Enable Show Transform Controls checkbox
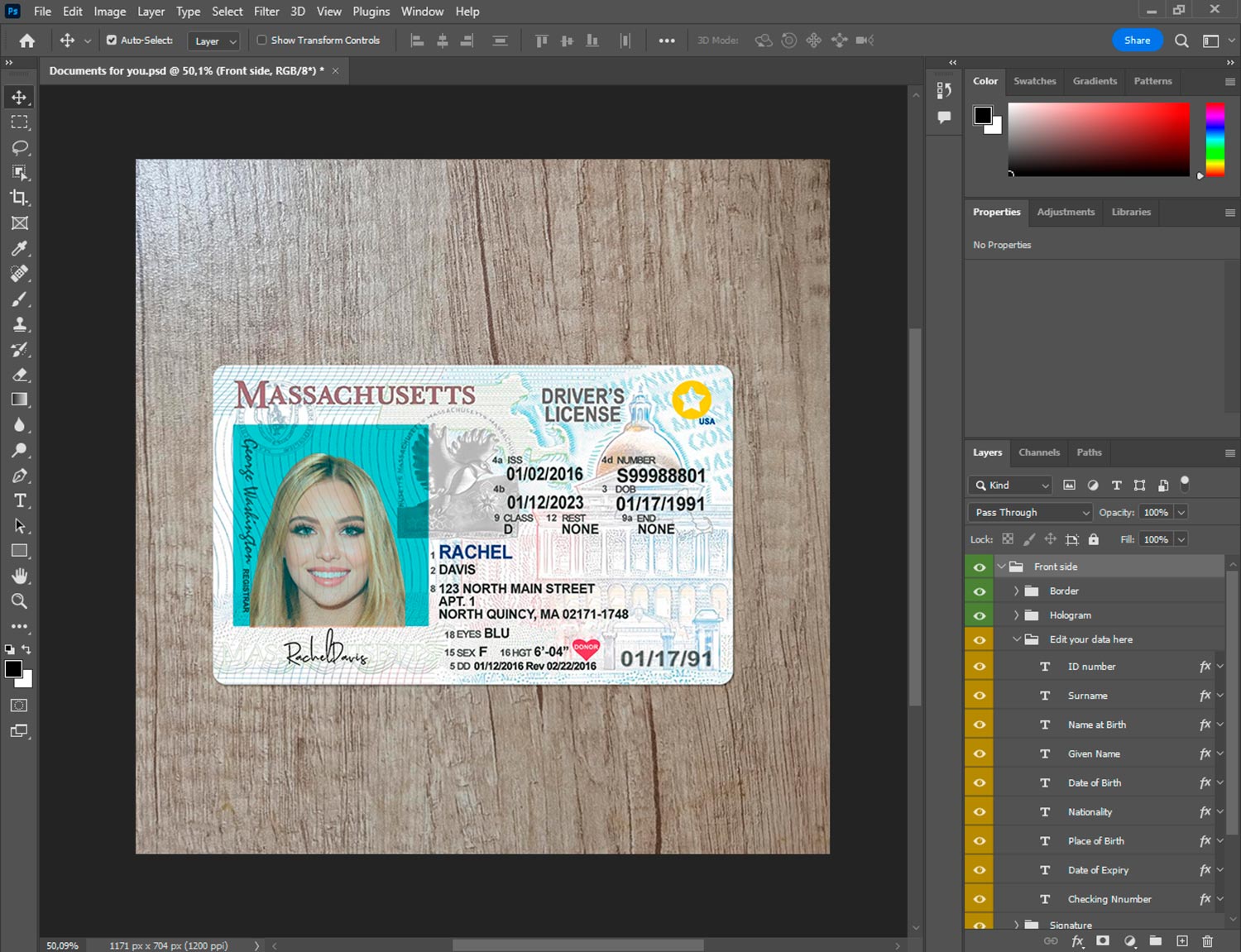This screenshot has height=952, width=1241. click(x=261, y=40)
